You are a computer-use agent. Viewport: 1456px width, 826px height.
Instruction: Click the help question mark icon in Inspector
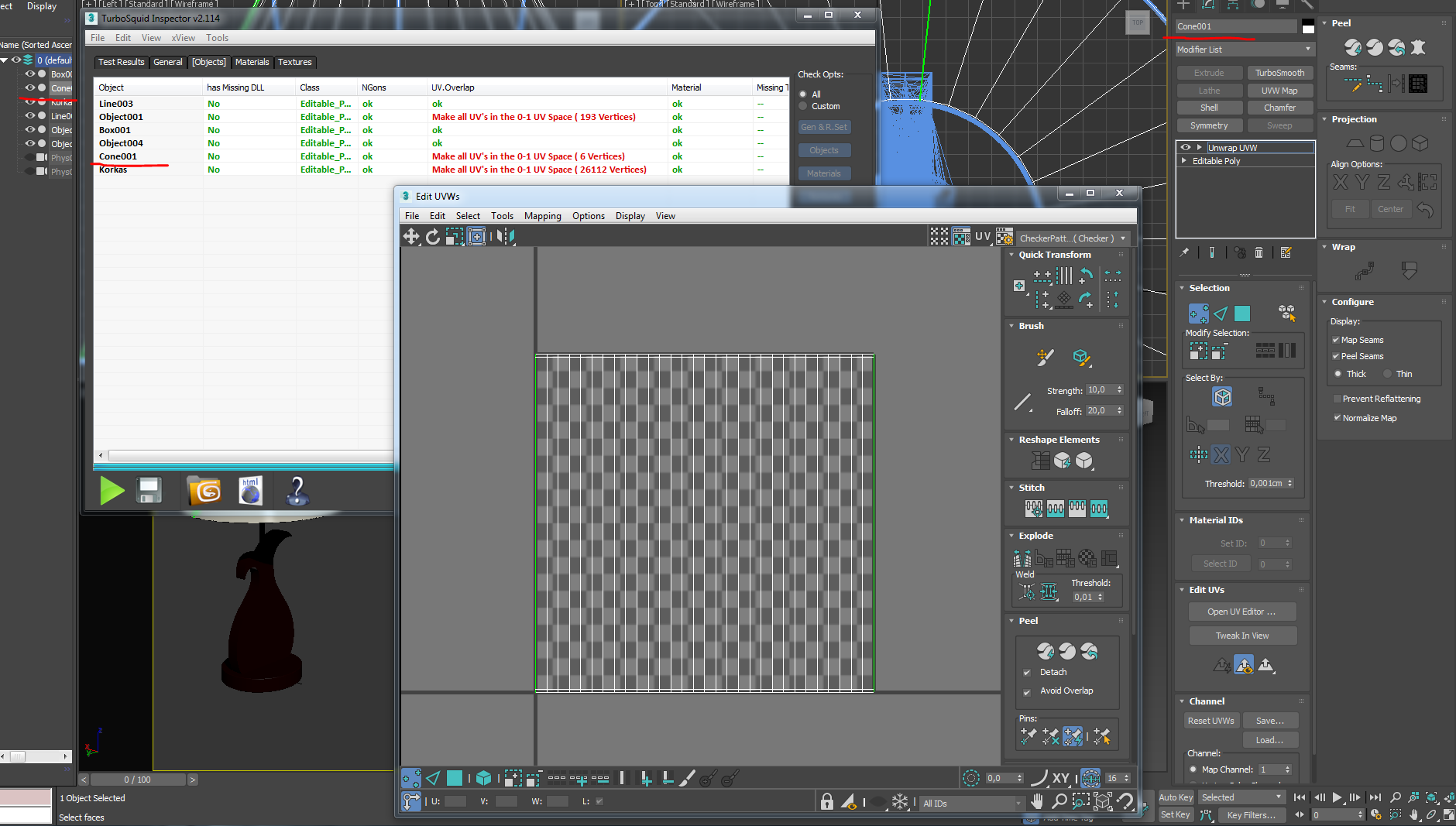[x=297, y=491]
